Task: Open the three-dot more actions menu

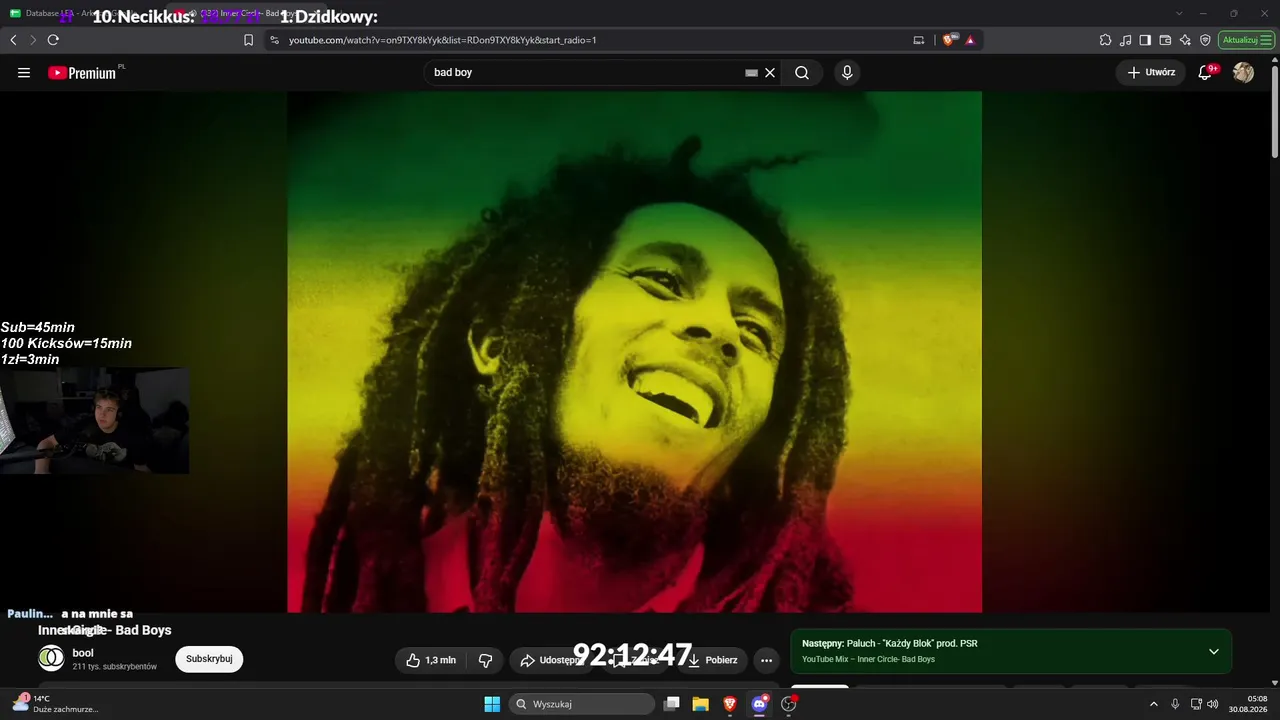Action: (x=766, y=660)
